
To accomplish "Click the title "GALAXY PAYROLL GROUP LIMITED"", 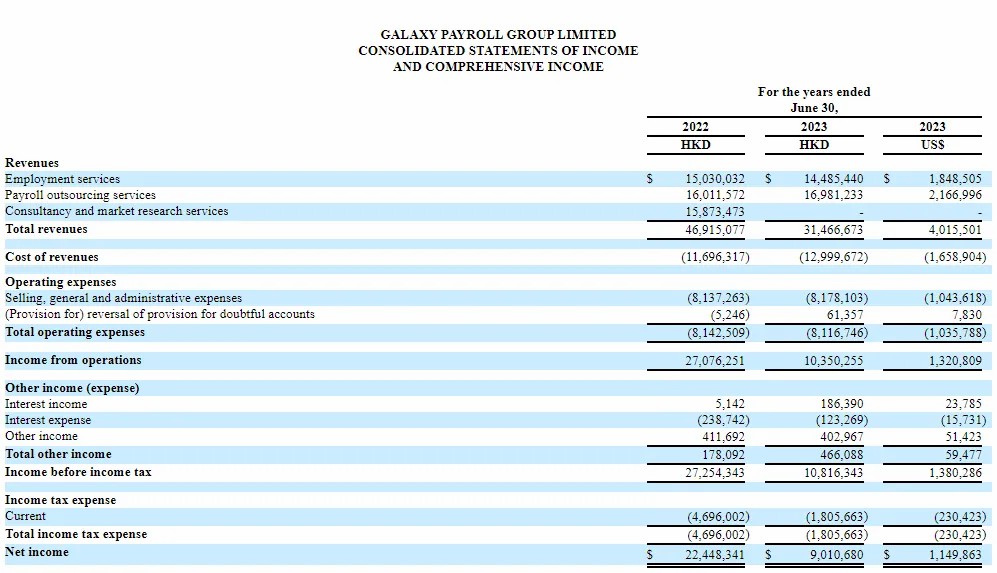I will click(498, 34).
